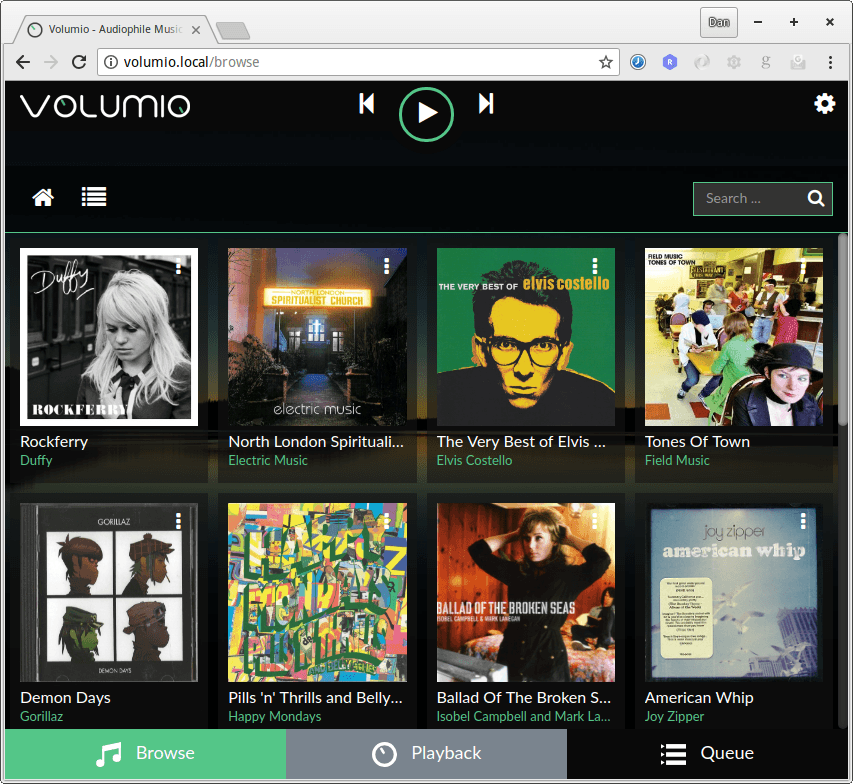Click the play button in header
Screen dimensions: 853x784
[426, 113]
